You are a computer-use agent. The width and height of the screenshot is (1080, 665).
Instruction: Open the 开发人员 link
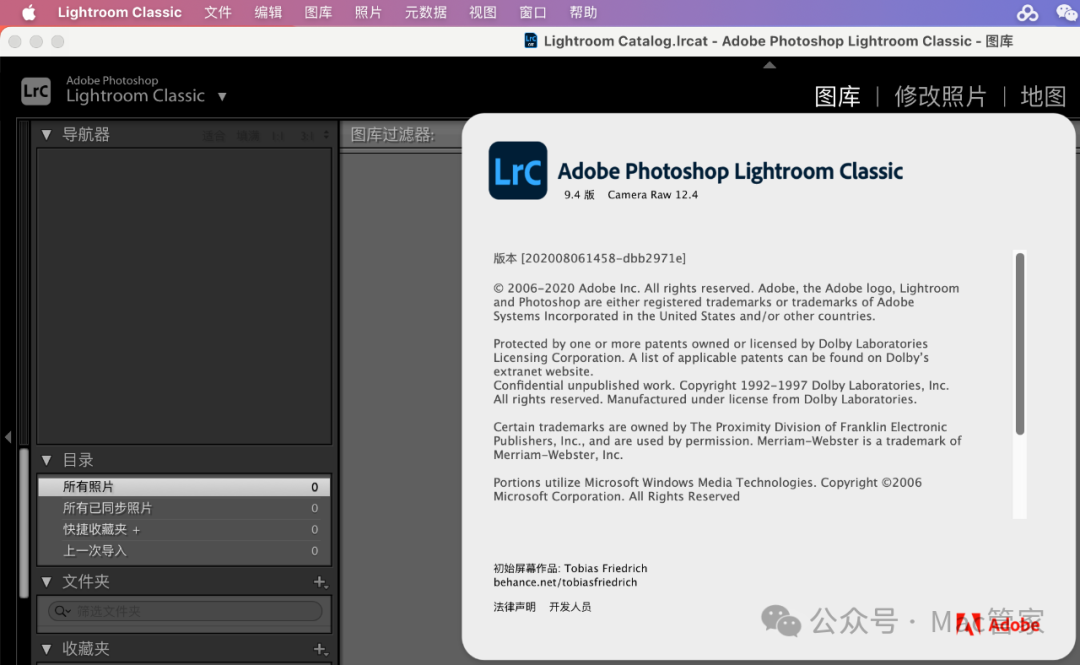[570, 606]
